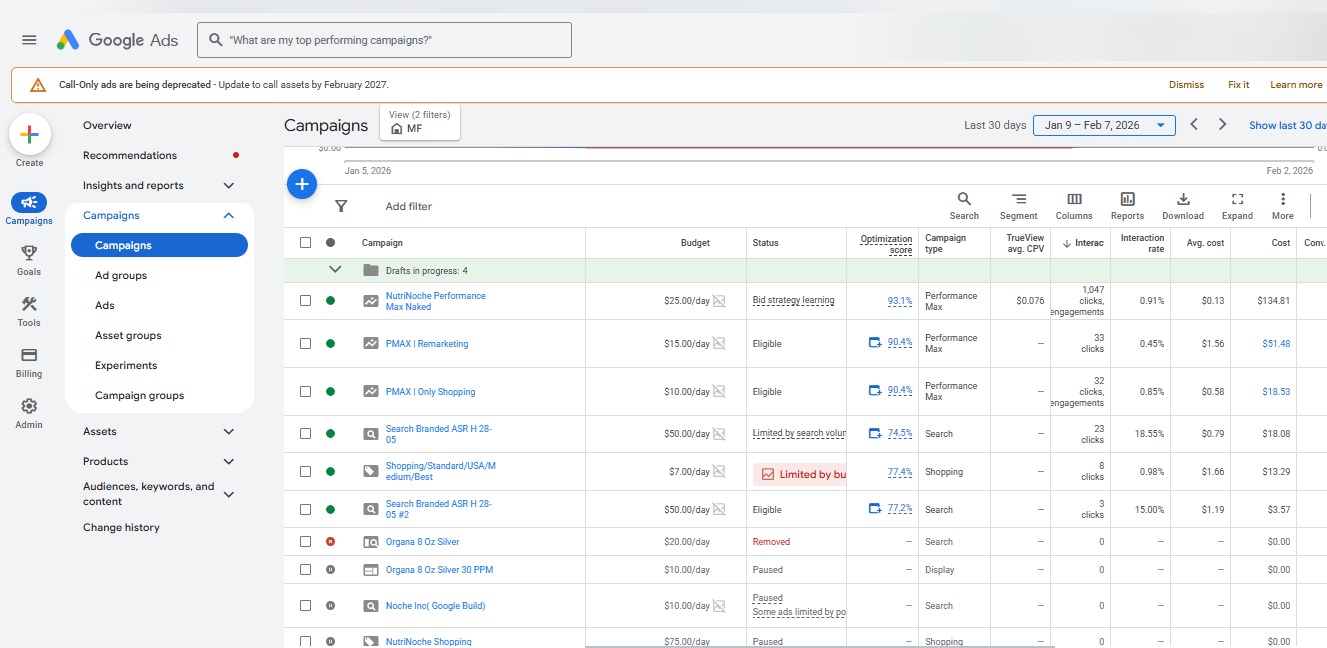Viewport: 1327px width, 648px height.
Task: Check Shopping/Standard/USA/Medium/Best row
Action: [x=305, y=472]
